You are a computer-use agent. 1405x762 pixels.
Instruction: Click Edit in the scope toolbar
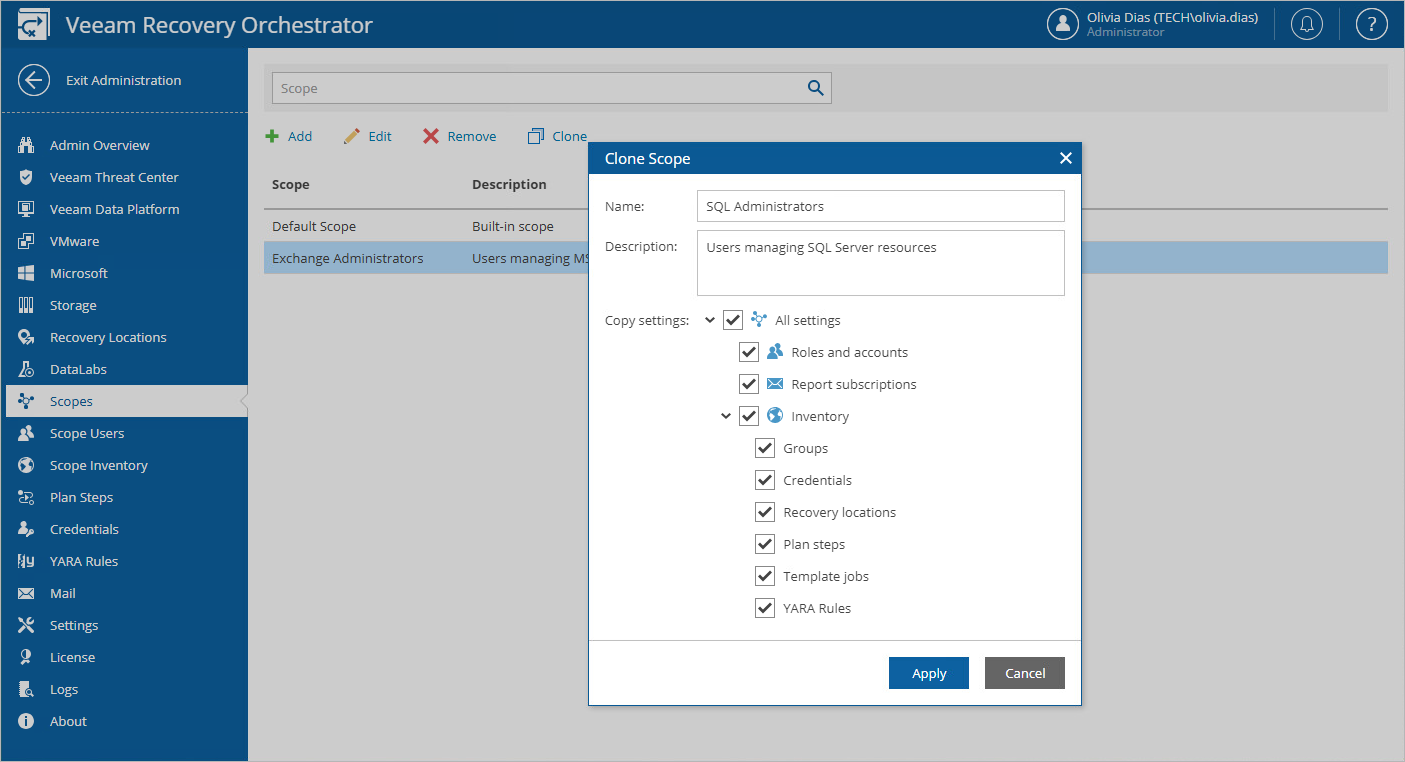tap(368, 136)
